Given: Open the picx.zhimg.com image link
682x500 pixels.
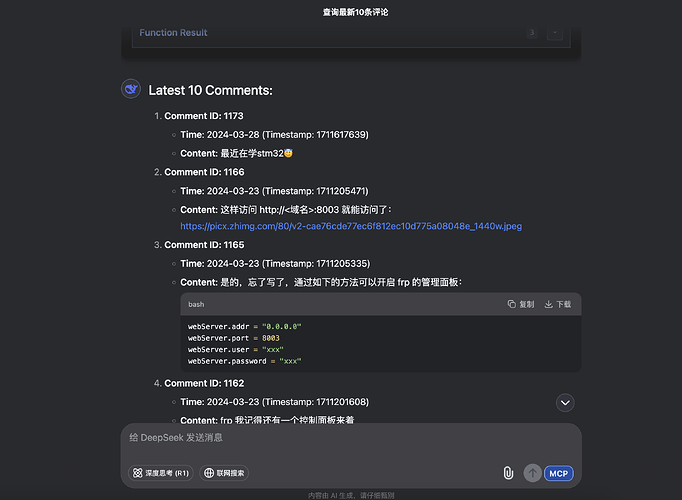Looking at the screenshot, I should [x=351, y=226].
